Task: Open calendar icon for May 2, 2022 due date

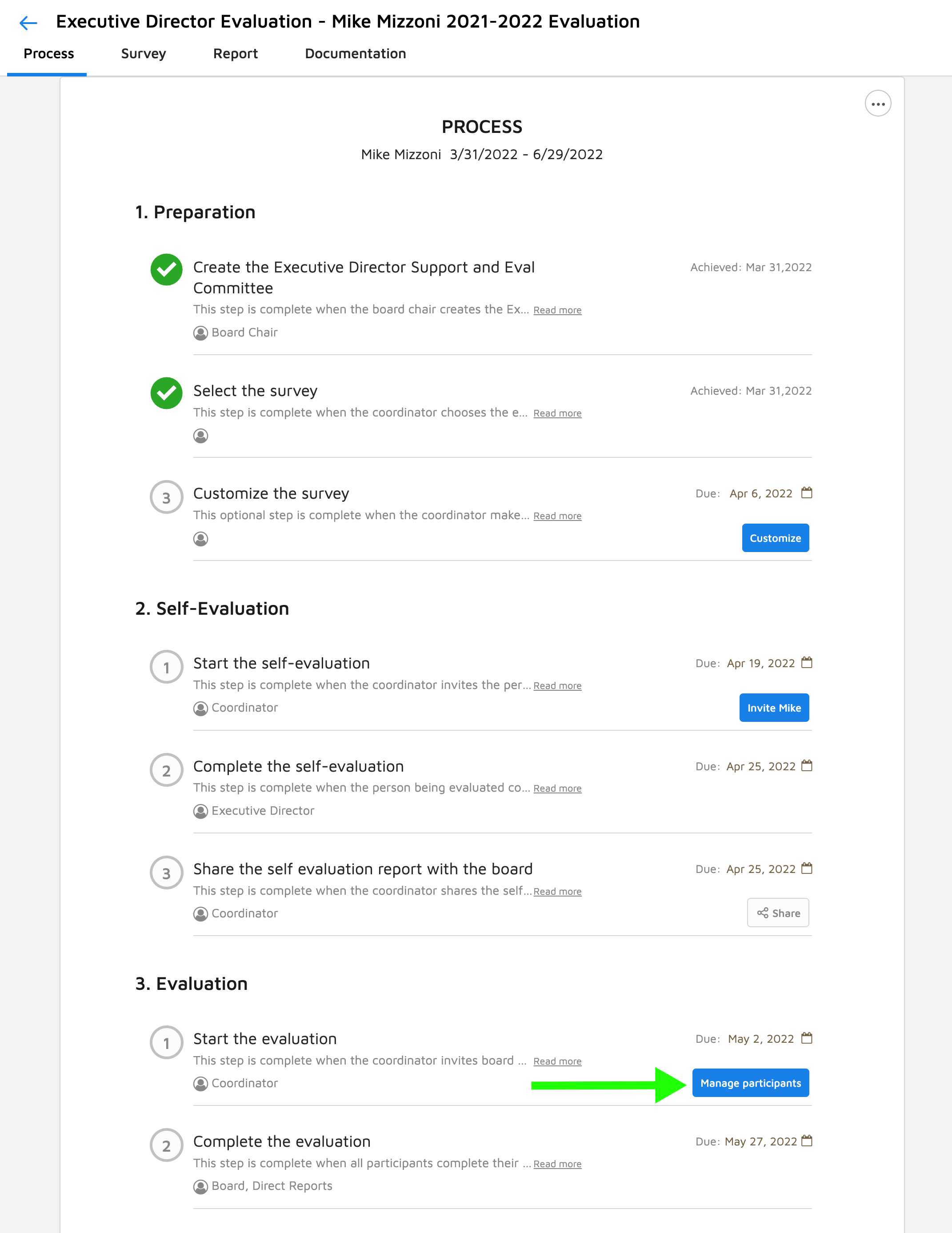Action: click(807, 1038)
